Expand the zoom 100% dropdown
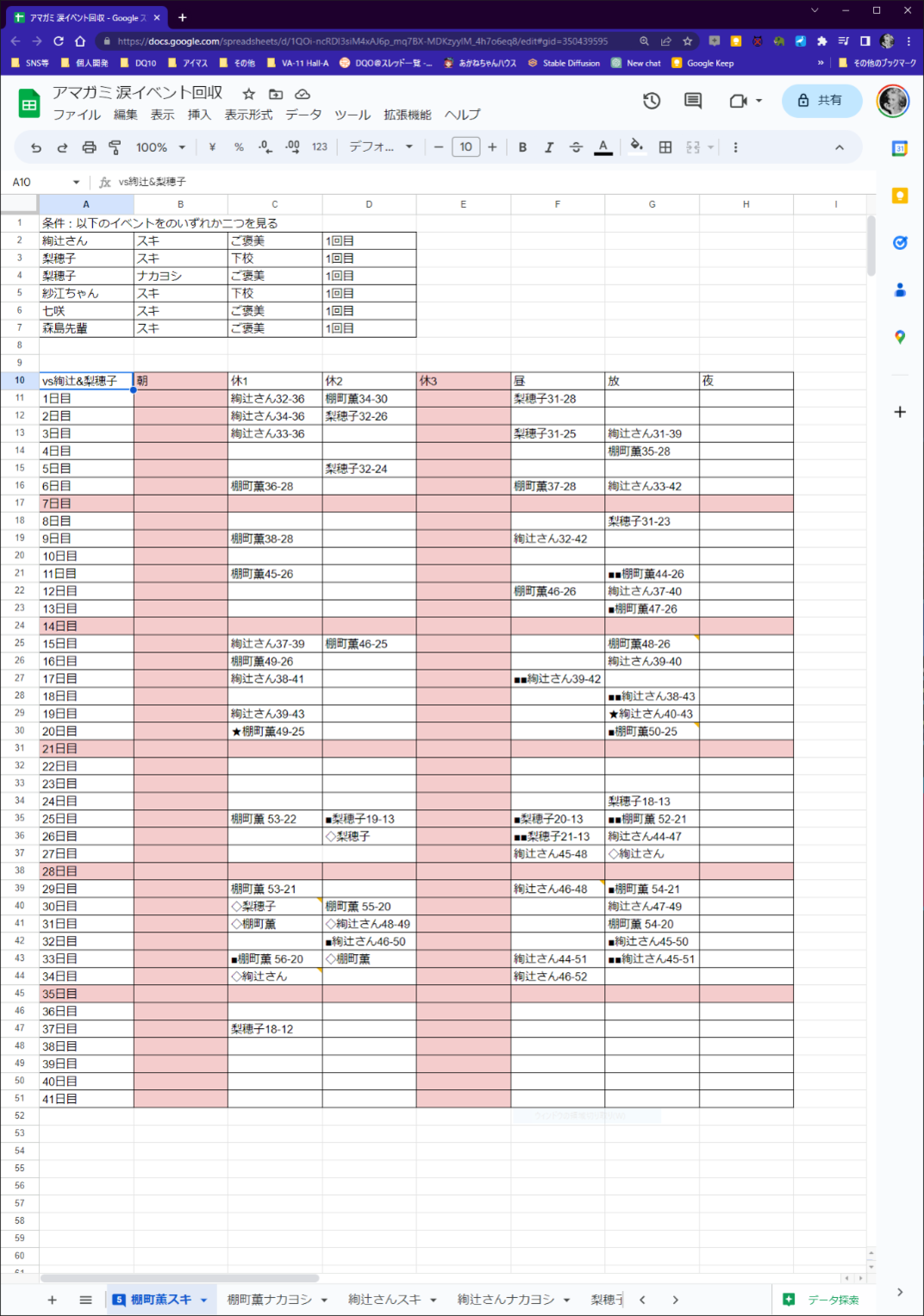Screen dimensions: 924x1316 [x=160, y=147]
